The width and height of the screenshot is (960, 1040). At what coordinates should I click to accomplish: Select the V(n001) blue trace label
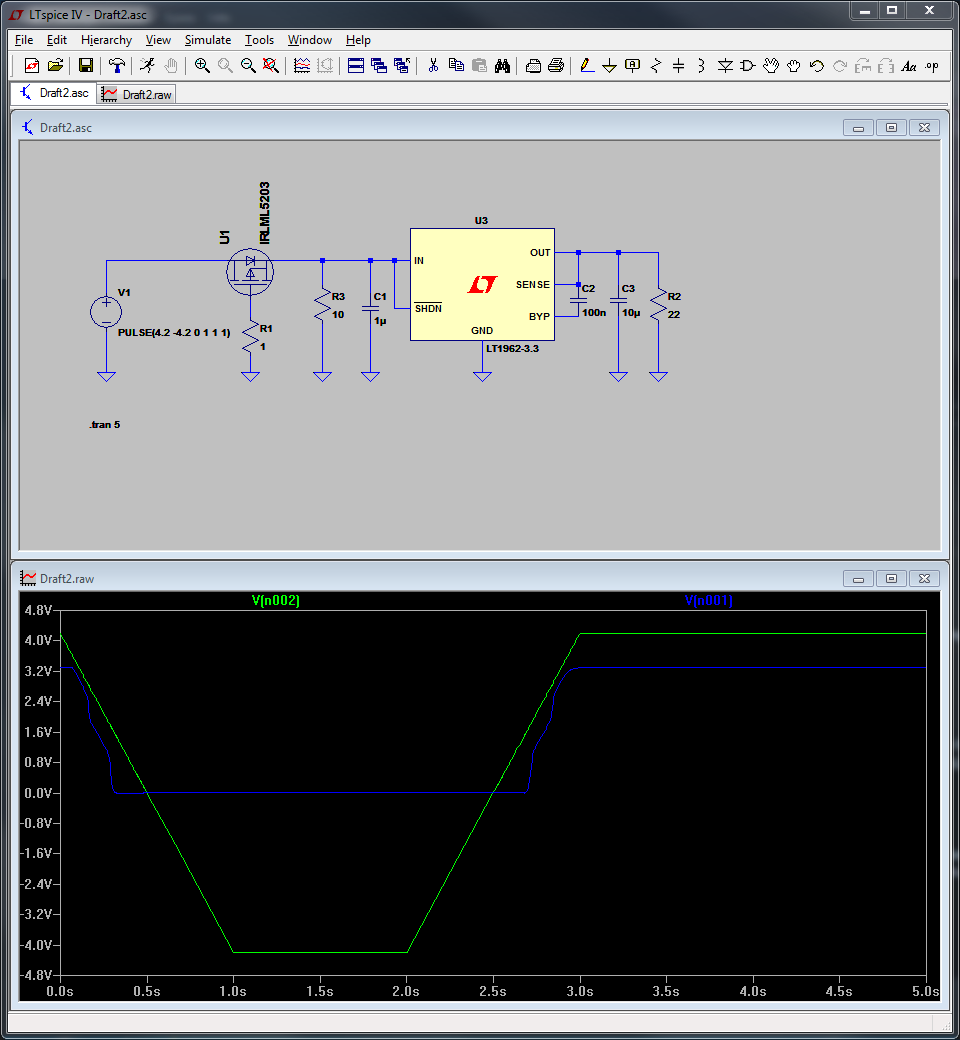(709, 600)
